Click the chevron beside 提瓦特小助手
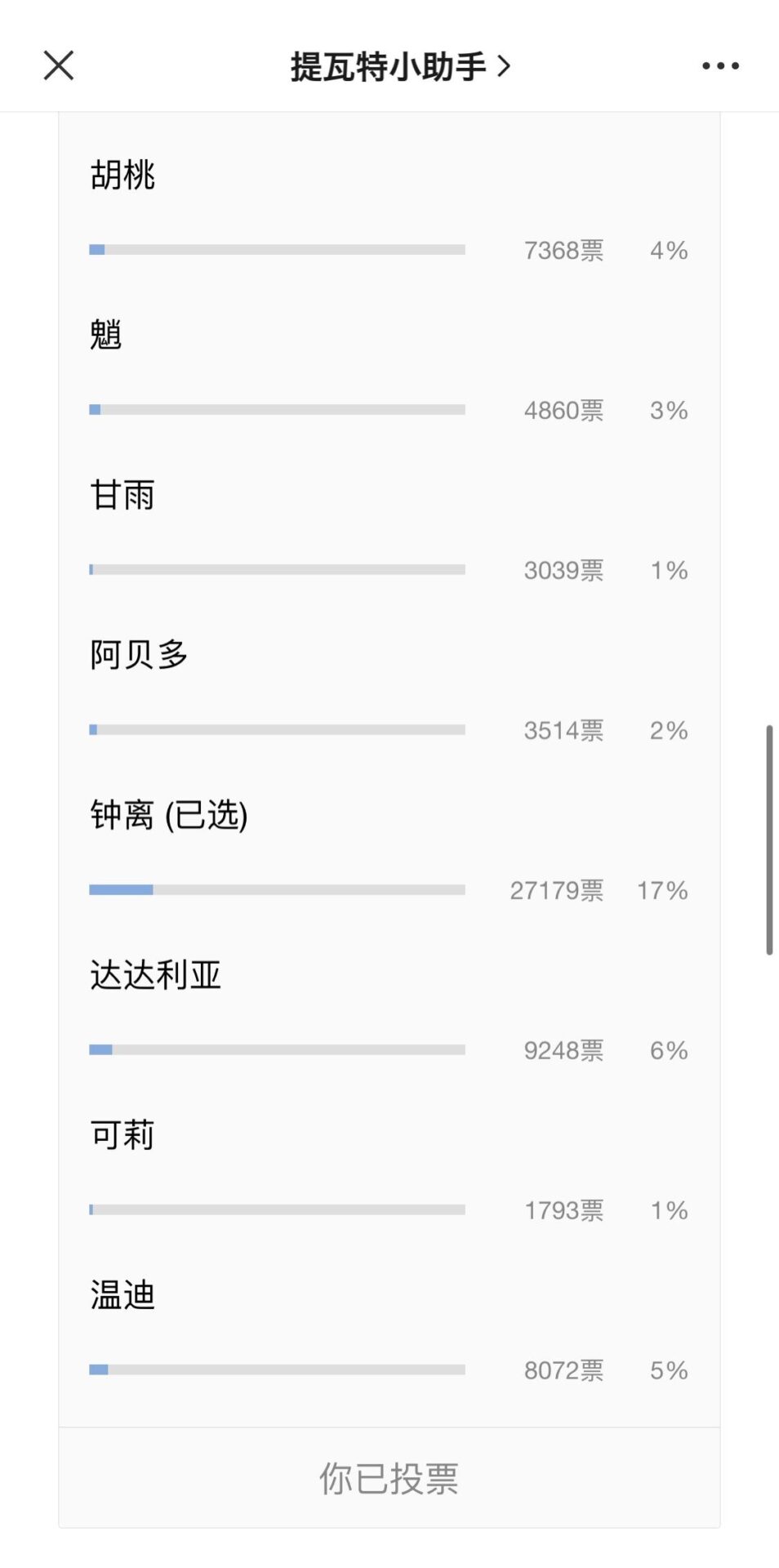 504,66
